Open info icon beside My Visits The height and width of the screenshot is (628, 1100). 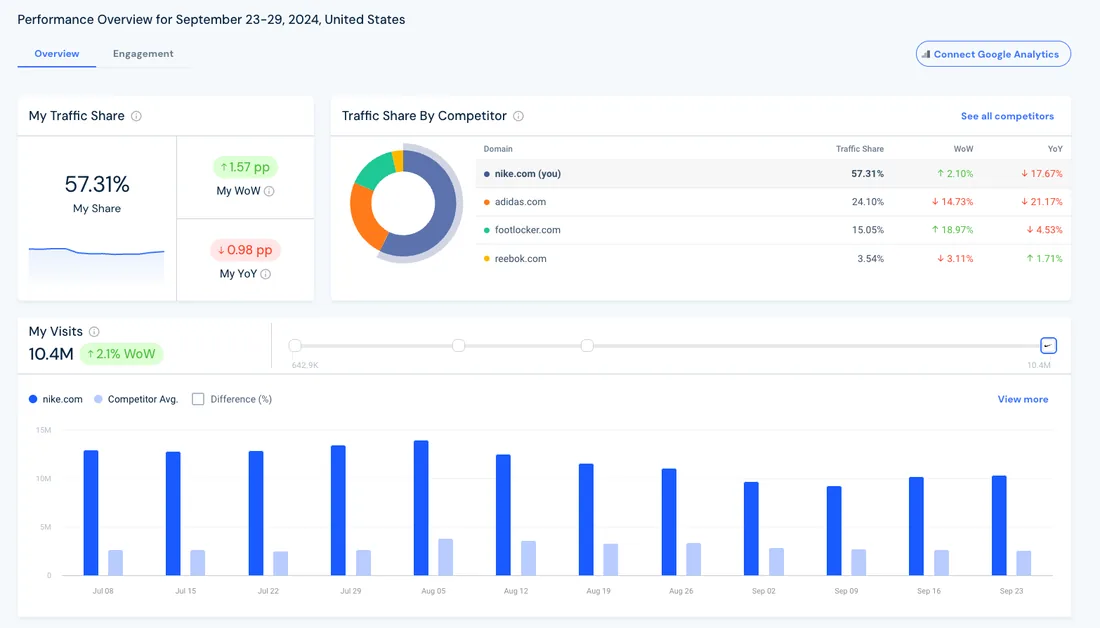click(x=94, y=332)
